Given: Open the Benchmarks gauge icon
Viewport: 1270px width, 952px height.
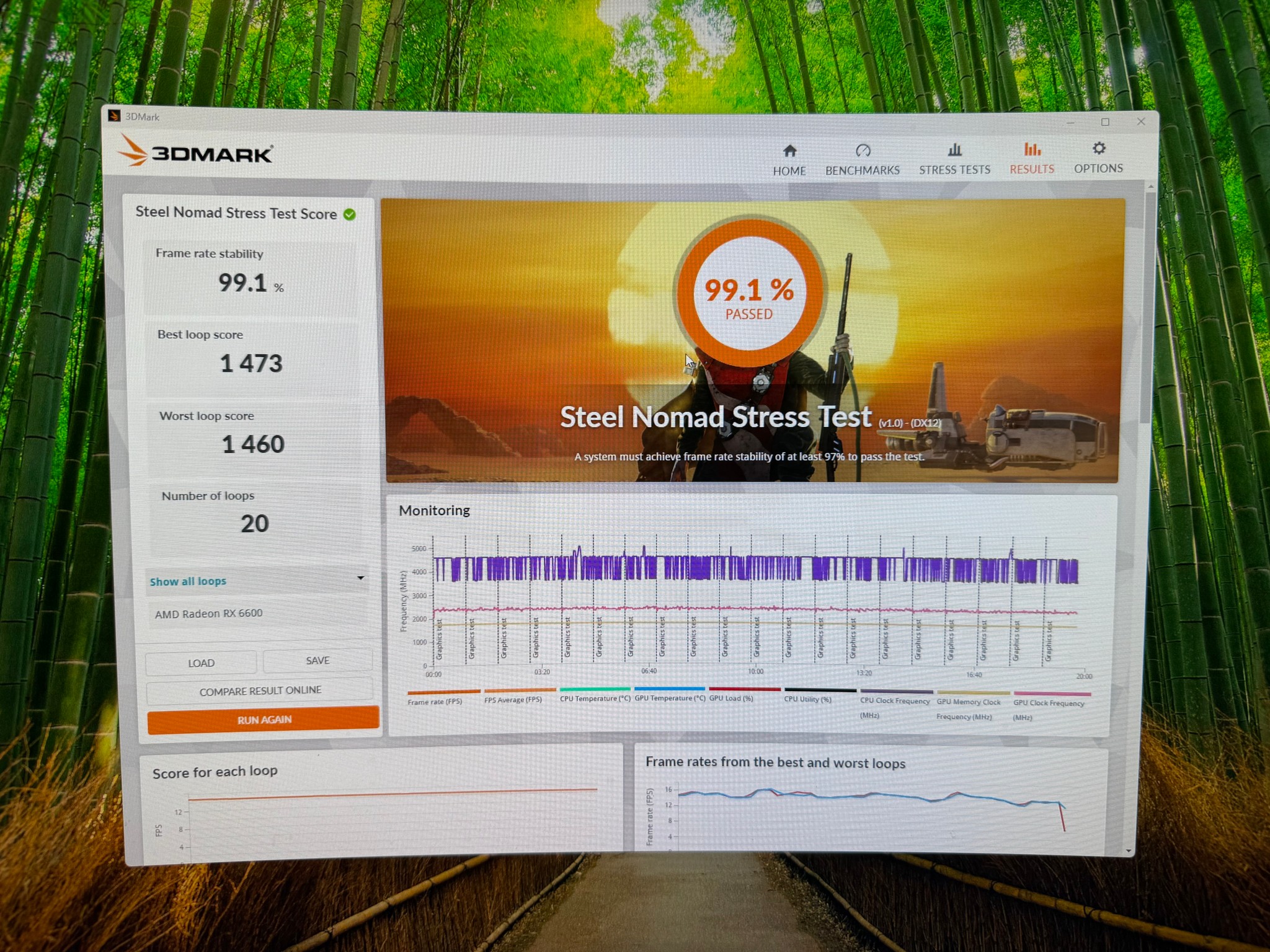Looking at the screenshot, I should point(863,150).
